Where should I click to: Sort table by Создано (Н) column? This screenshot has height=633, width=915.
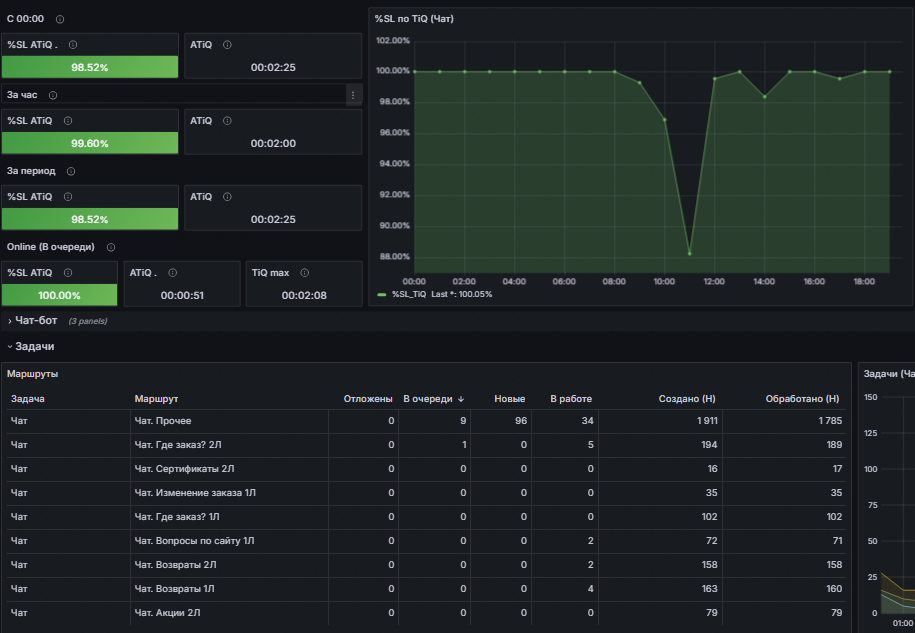point(687,399)
